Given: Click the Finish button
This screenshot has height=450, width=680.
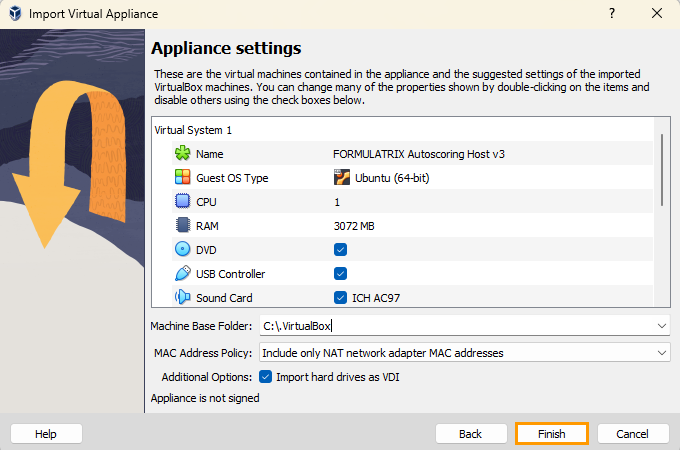Looking at the screenshot, I should click(552, 434).
